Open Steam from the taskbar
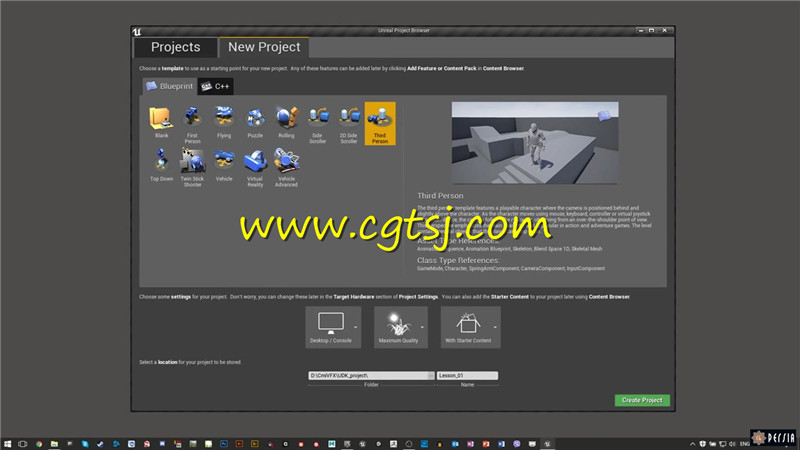The width and height of the screenshot is (800, 450). click(100, 444)
